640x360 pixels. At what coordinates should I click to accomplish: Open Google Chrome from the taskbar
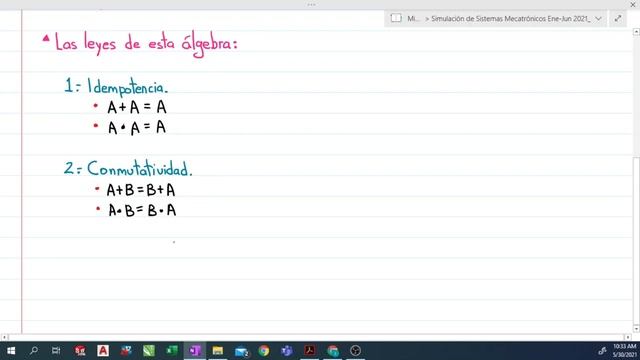tap(264, 351)
